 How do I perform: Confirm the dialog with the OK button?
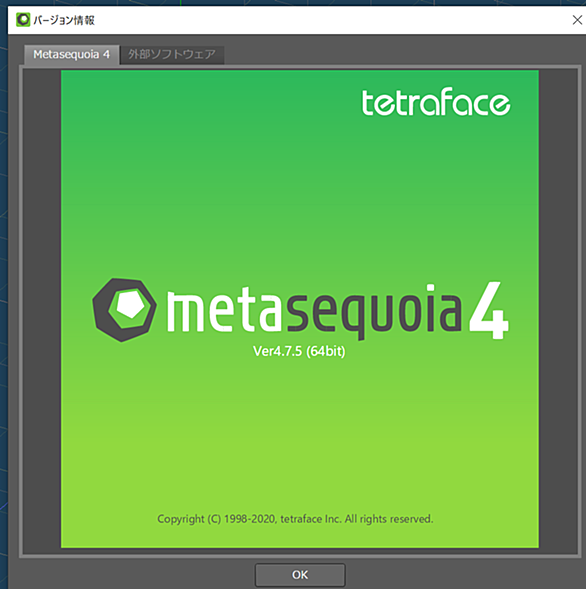[x=300, y=575]
